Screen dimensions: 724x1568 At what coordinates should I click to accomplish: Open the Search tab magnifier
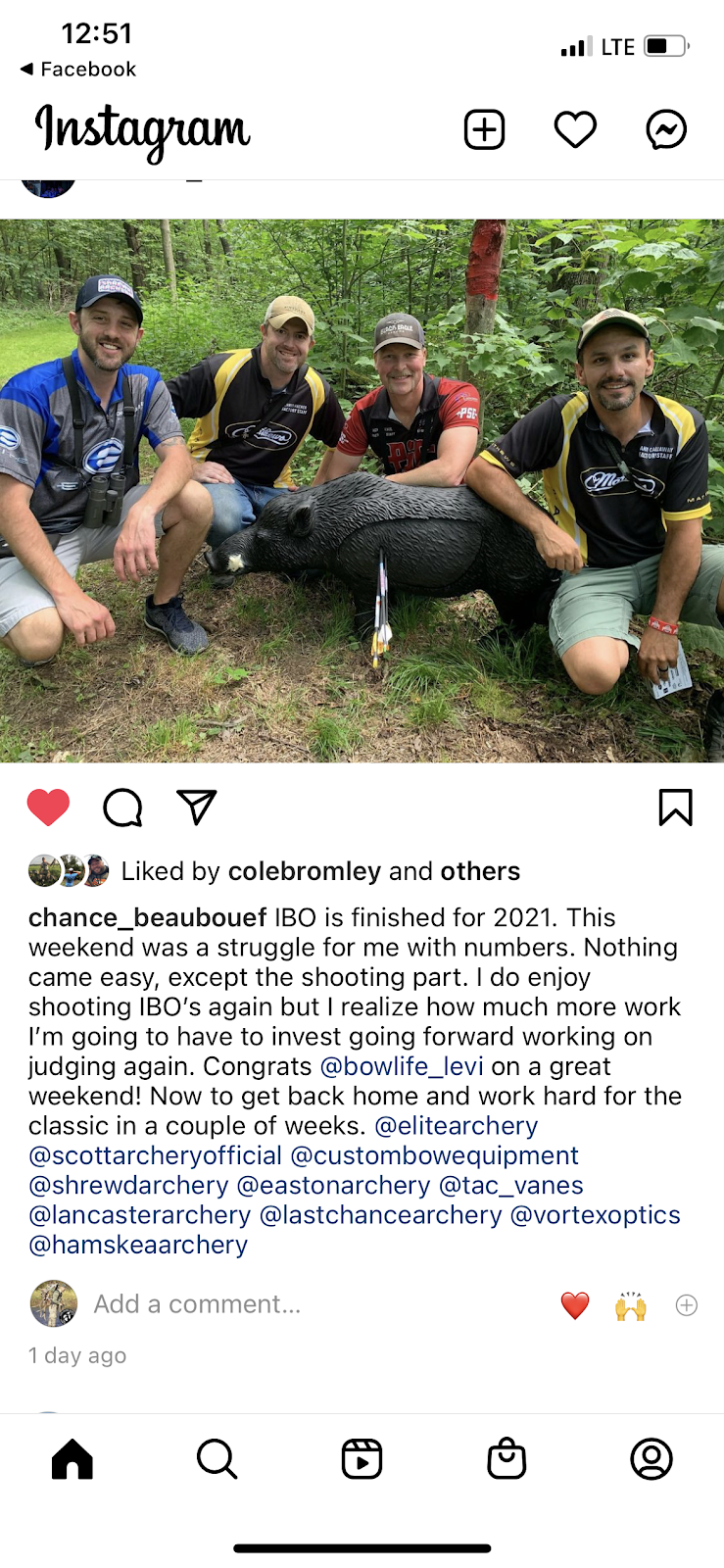217,1458
